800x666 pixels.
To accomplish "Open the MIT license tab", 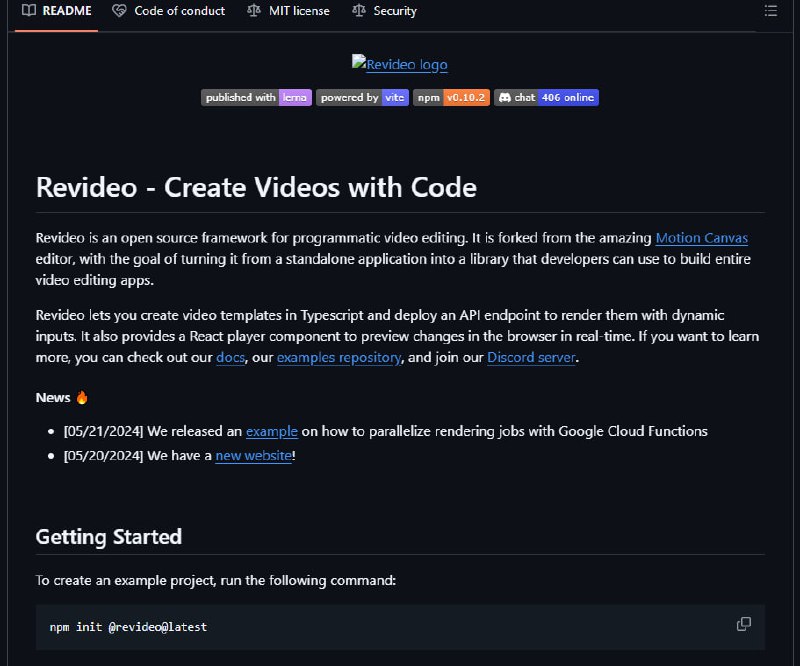I will click(289, 11).
